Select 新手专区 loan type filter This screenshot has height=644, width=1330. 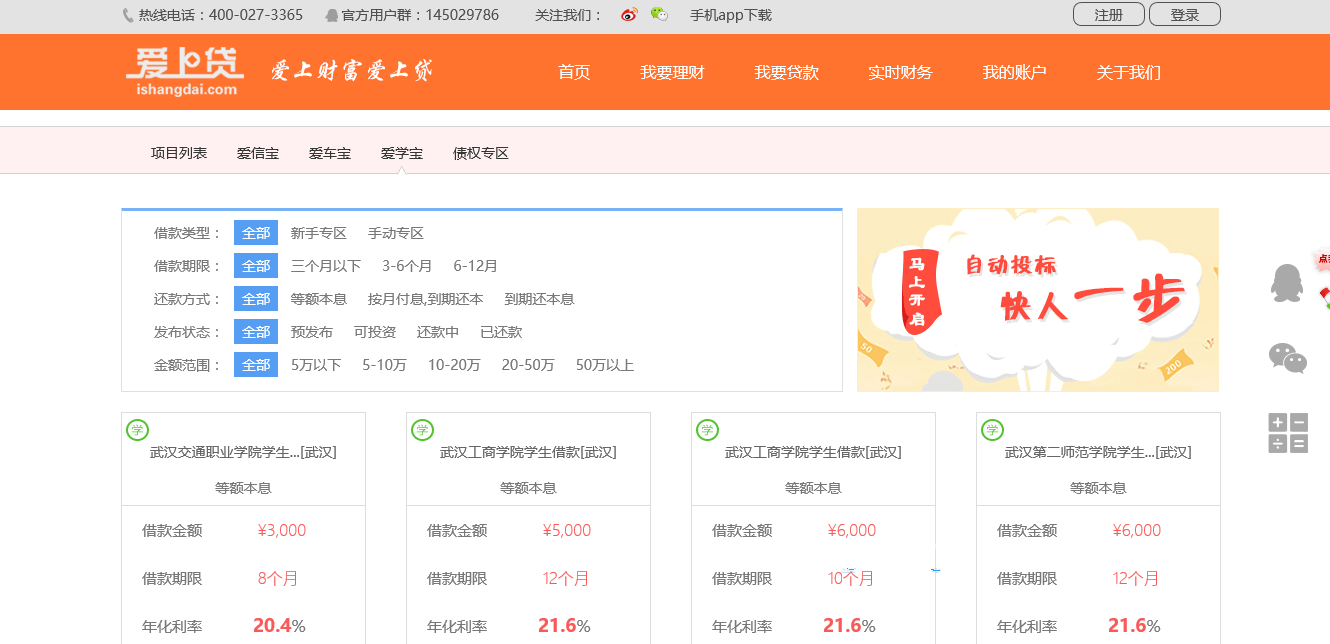tap(318, 233)
